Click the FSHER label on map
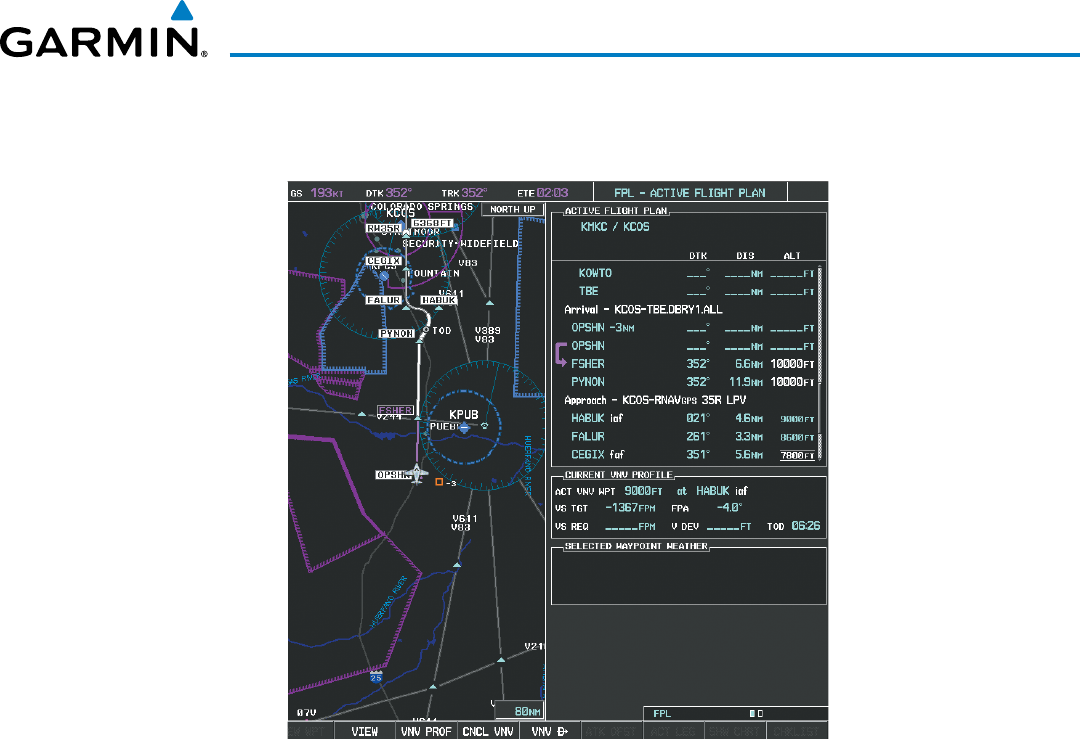 click(395, 410)
